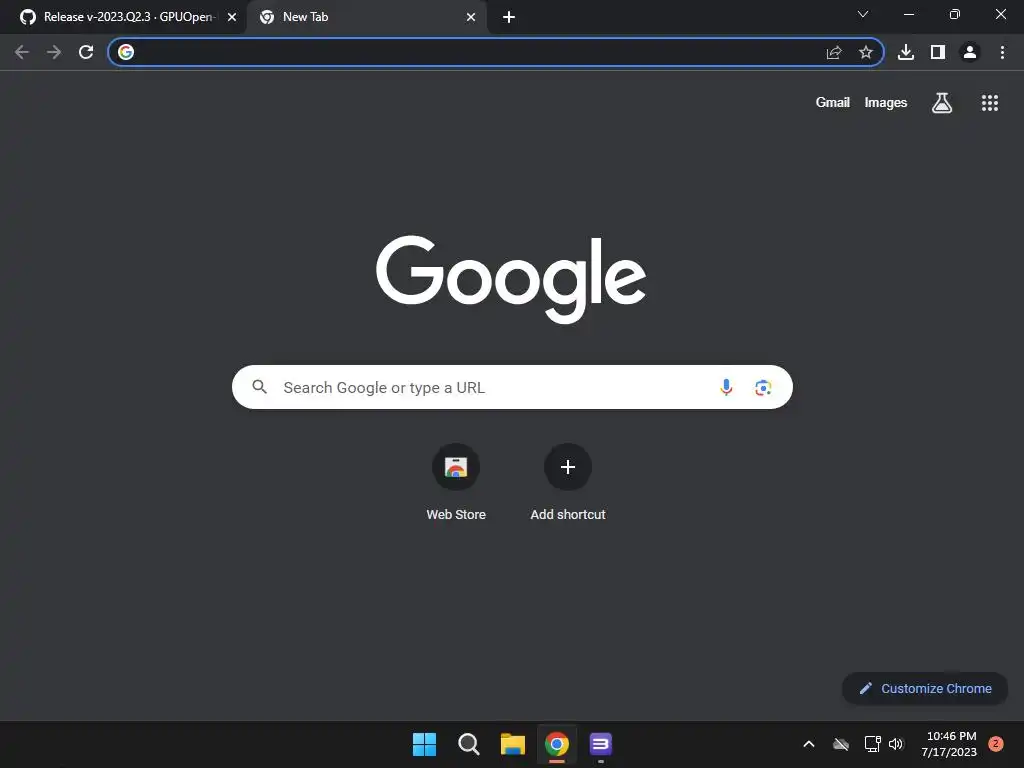Reload the current page

click(x=86, y=52)
